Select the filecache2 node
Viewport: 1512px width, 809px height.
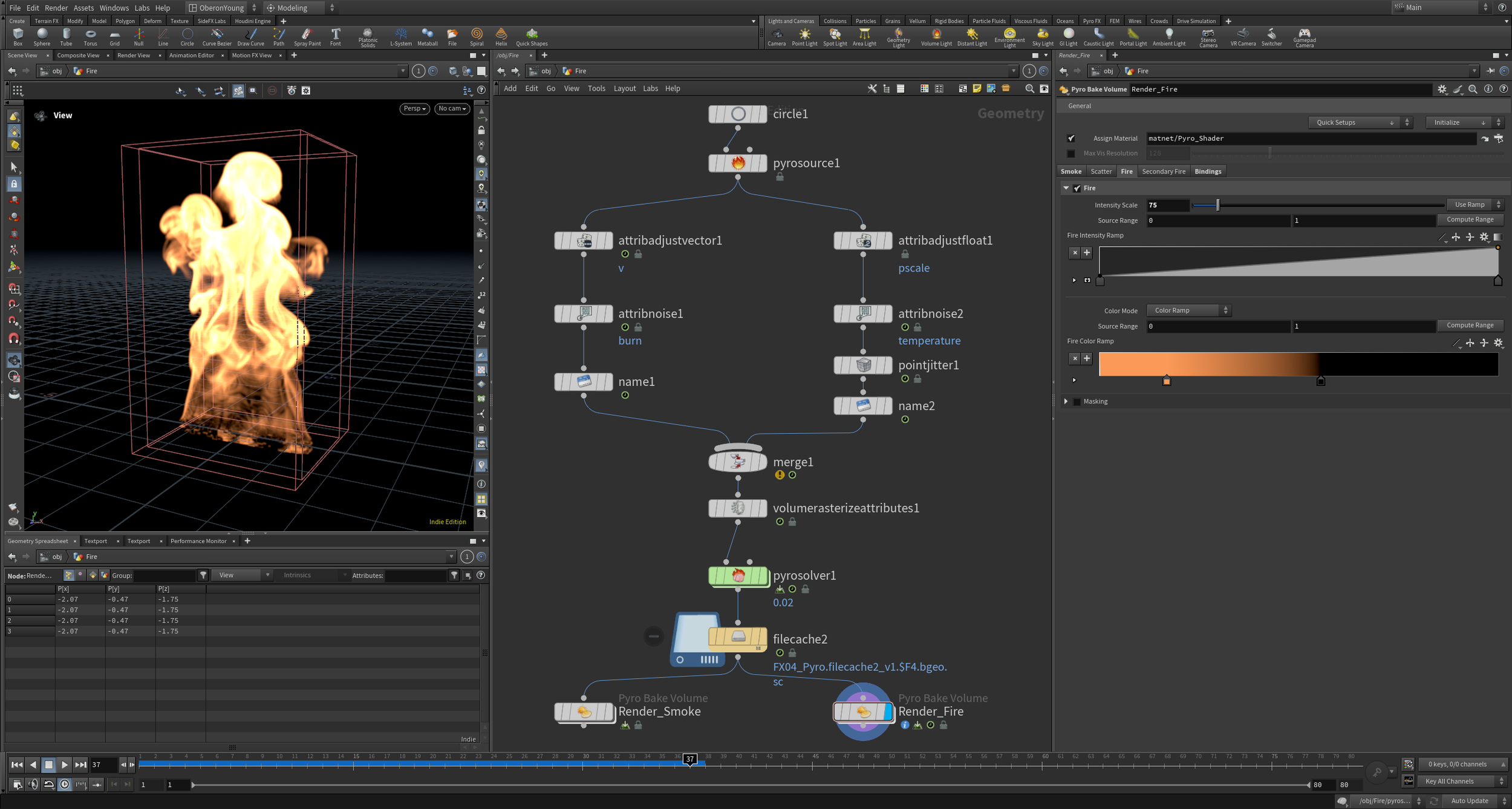click(737, 638)
